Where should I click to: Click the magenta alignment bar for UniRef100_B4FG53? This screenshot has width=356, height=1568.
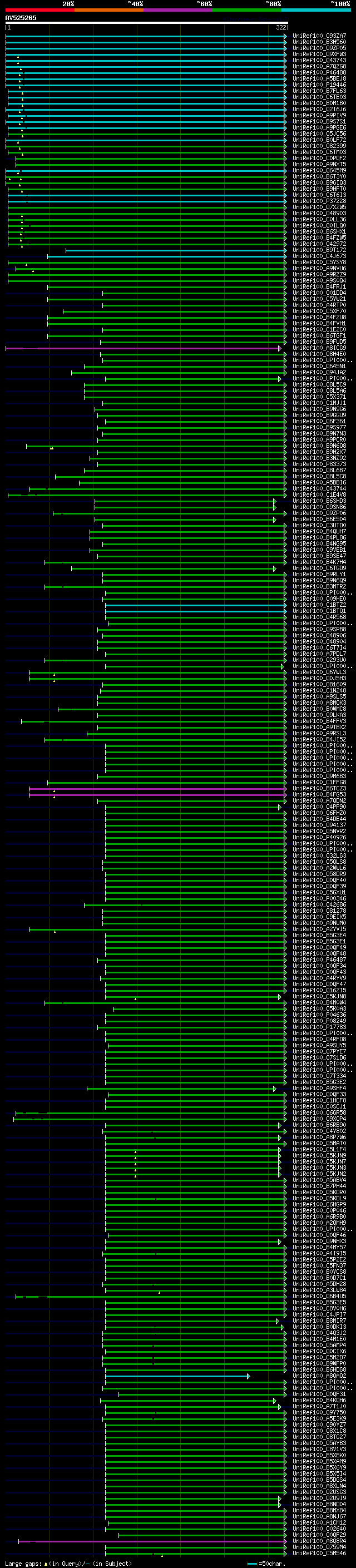pyautogui.click(x=157, y=795)
